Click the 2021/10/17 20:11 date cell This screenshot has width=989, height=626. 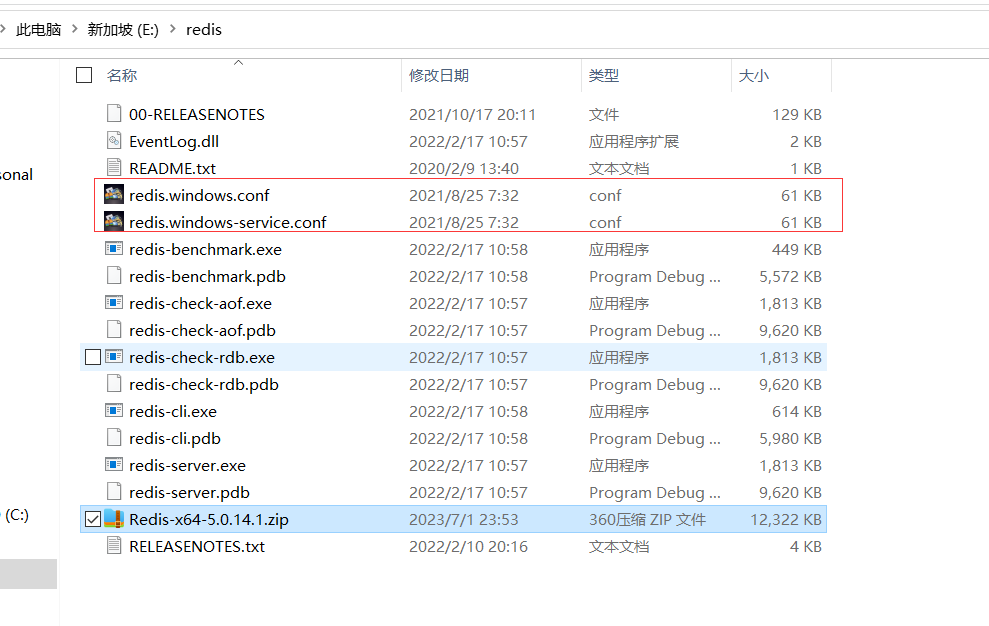[472, 114]
